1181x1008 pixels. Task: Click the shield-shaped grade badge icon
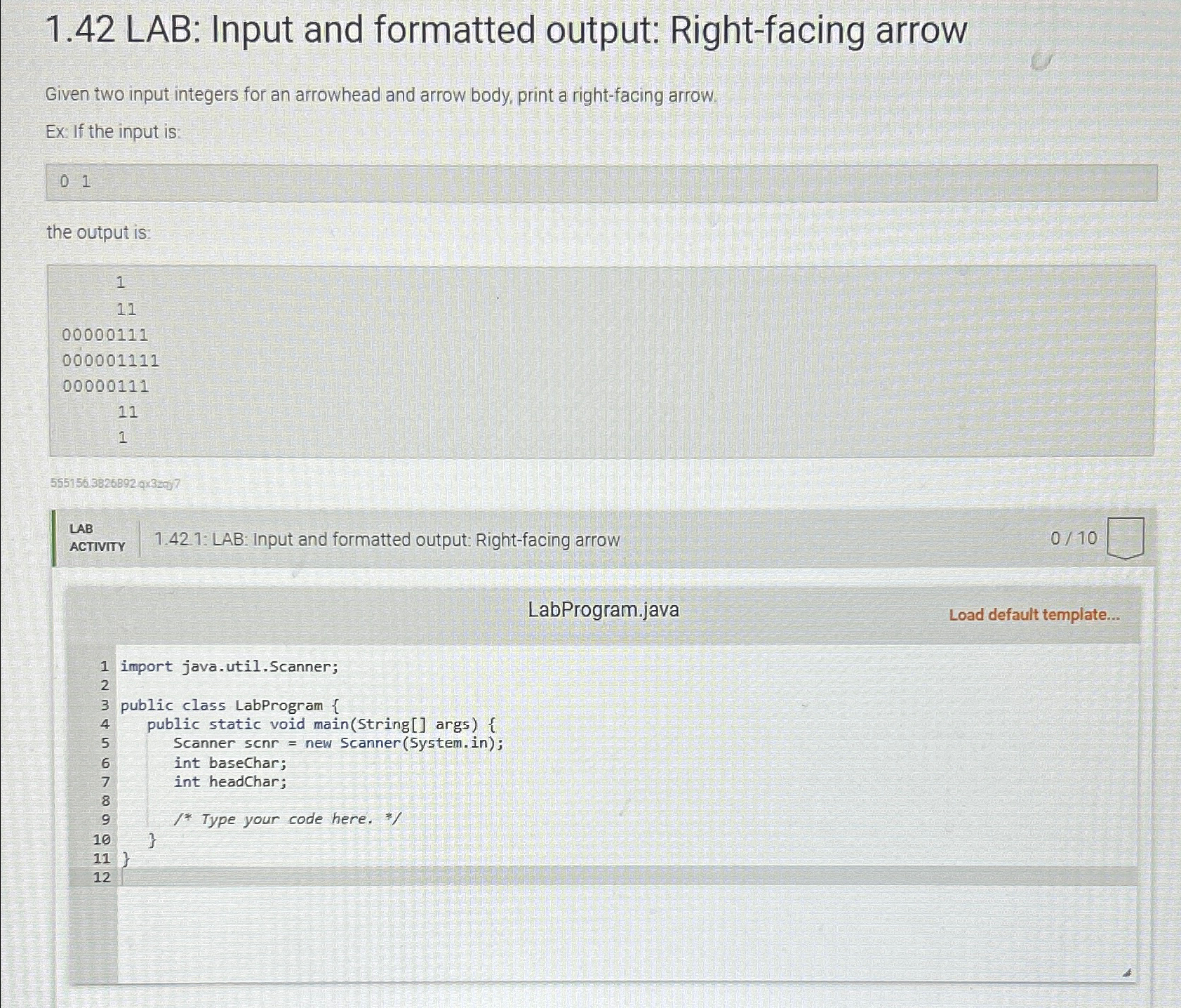click(x=1126, y=539)
